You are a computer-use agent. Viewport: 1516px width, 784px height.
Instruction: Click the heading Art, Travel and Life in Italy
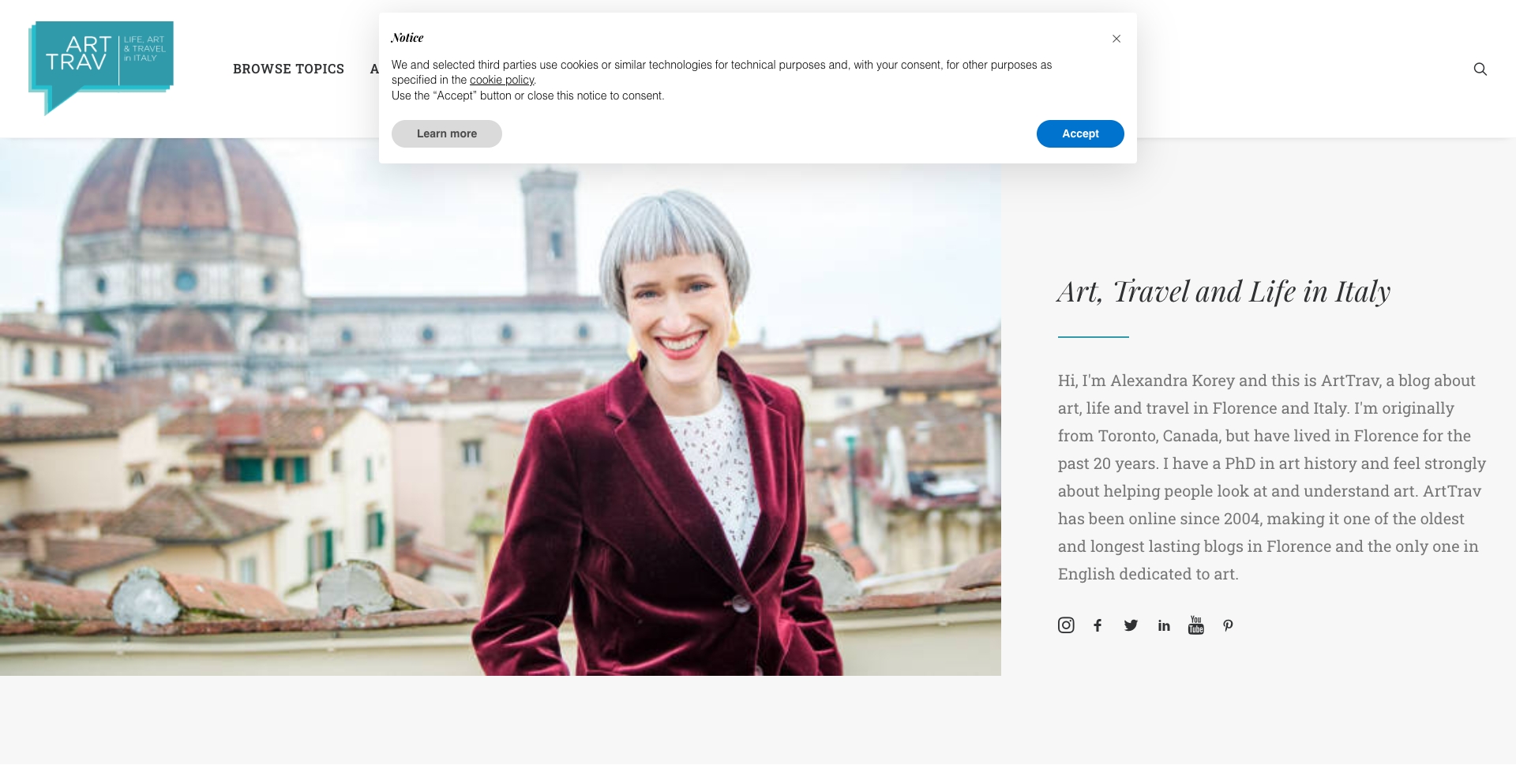coord(1223,291)
